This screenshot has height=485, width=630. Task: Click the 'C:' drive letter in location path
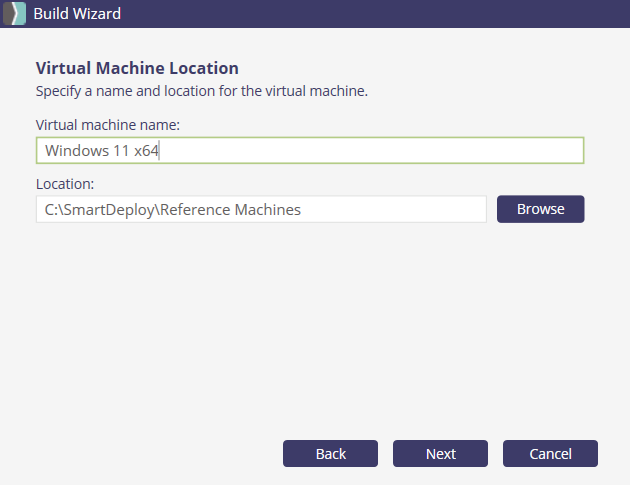click(x=52, y=209)
